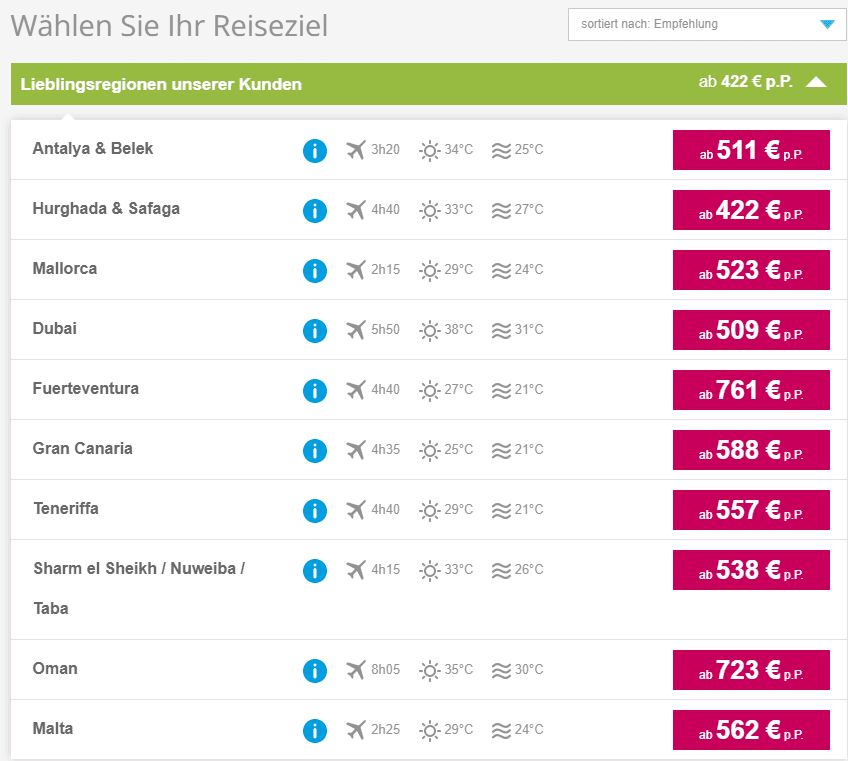Select the 'ab 422 €' price button for Hurghada
Screen dimensions: 848x761
coord(751,210)
